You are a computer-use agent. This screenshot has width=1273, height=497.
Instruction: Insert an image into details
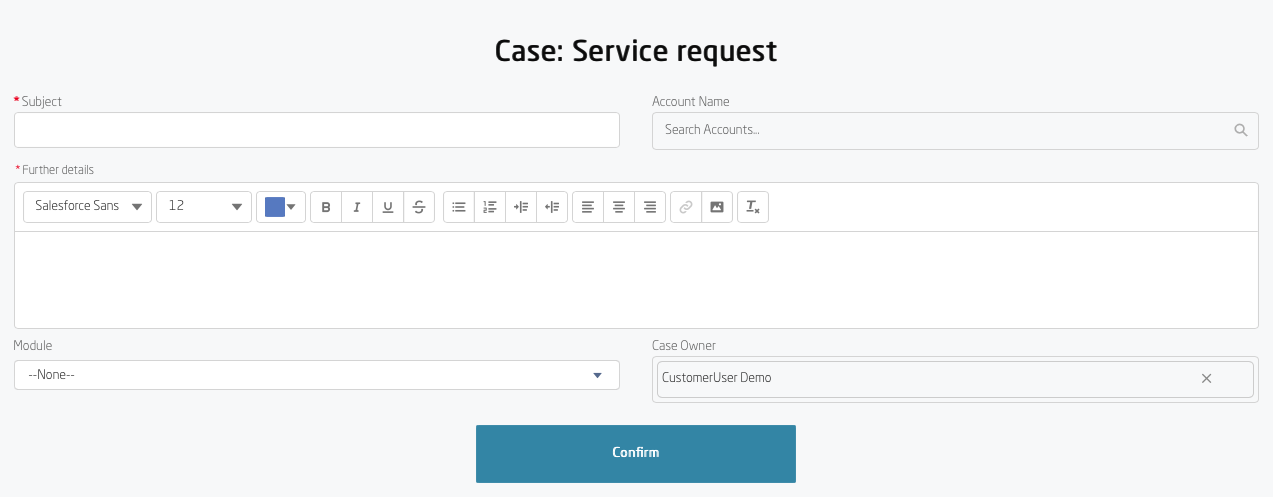717,207
